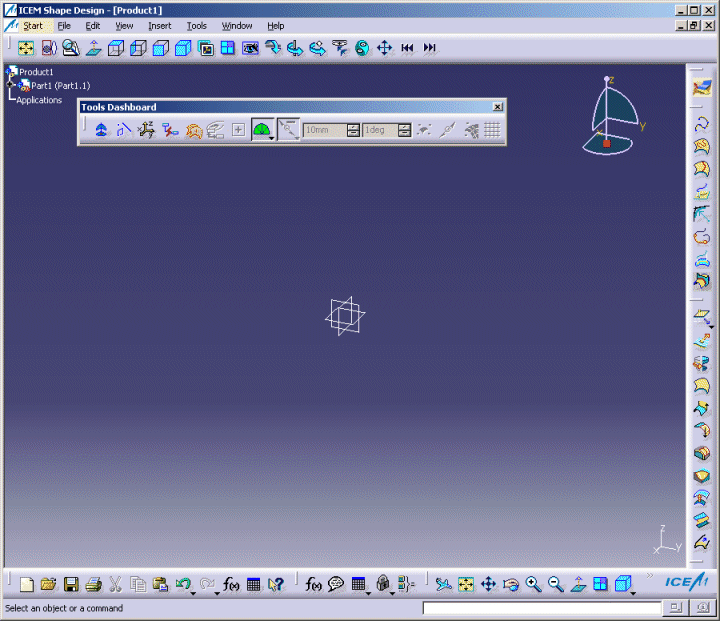
Task: Open the Insert menu
Action: 159,26
